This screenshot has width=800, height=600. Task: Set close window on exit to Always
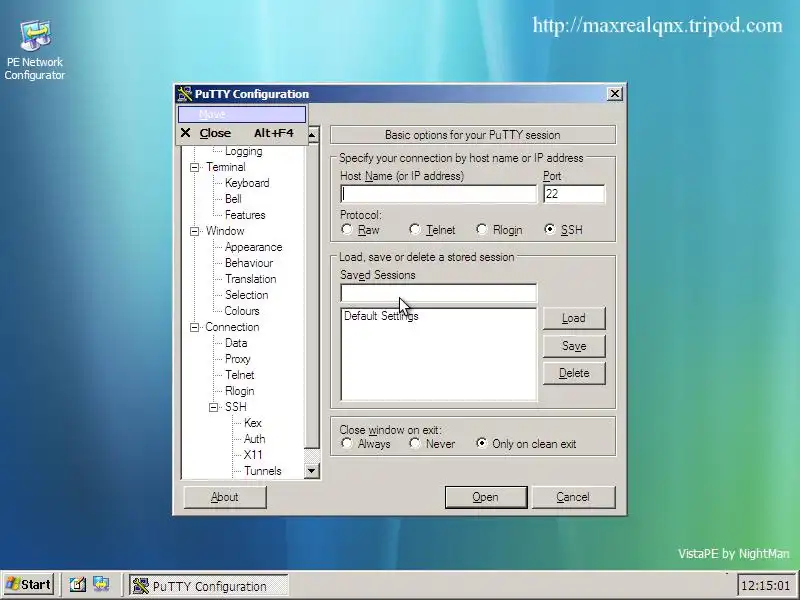[347, 443]
